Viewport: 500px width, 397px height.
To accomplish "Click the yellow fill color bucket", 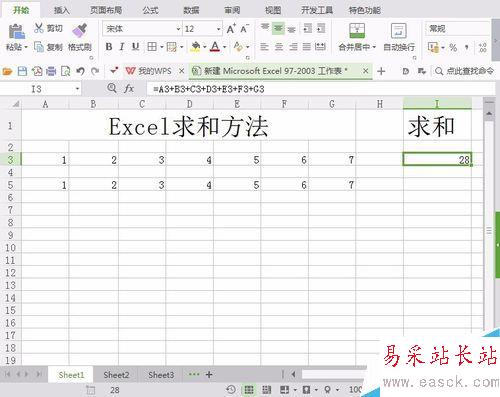I will [196, 47].
